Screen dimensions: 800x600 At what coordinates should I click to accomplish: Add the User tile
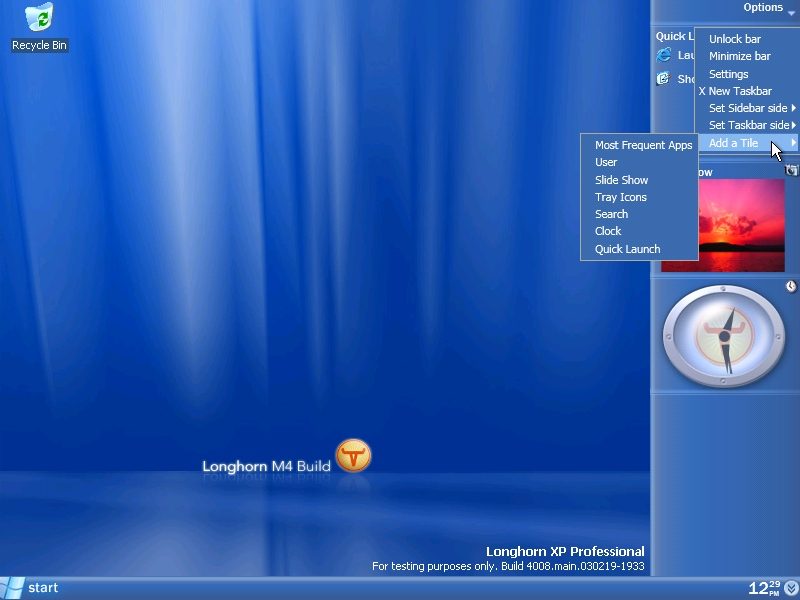coord(639,162)
